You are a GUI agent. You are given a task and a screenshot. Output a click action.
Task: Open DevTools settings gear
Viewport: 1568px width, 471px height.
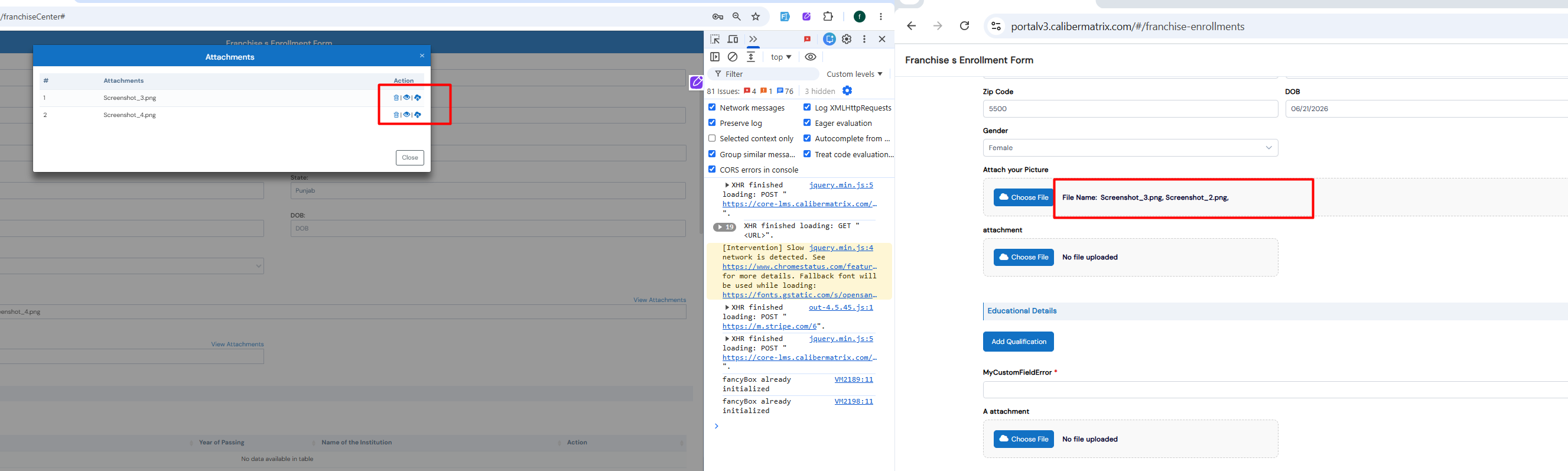847,39
